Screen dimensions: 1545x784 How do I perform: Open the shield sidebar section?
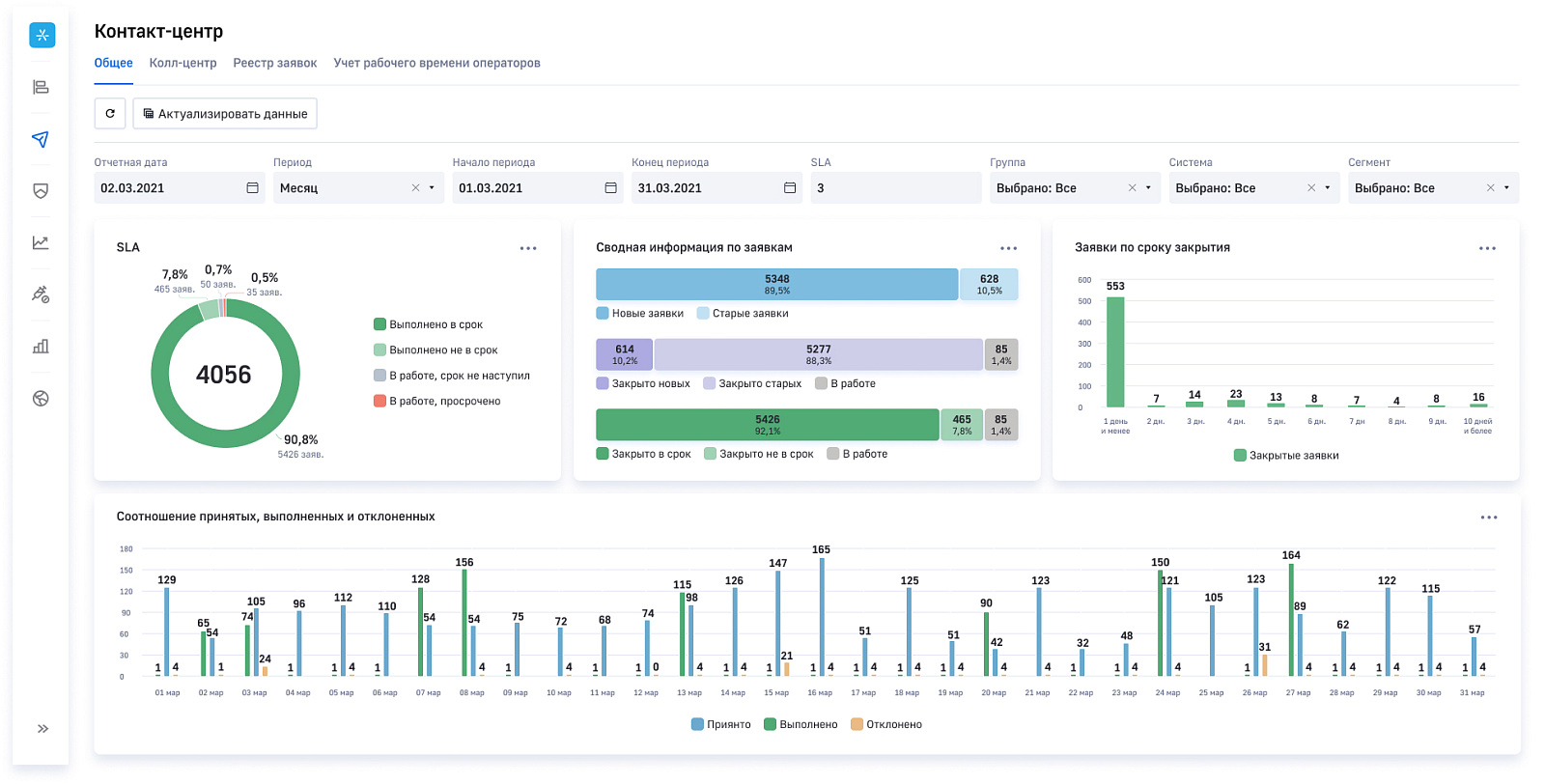41,191
